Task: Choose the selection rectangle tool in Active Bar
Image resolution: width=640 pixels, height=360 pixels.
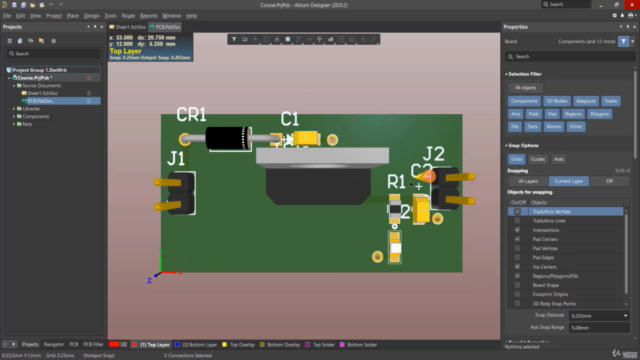Action: pyautogui.click(x=266, y=39)
